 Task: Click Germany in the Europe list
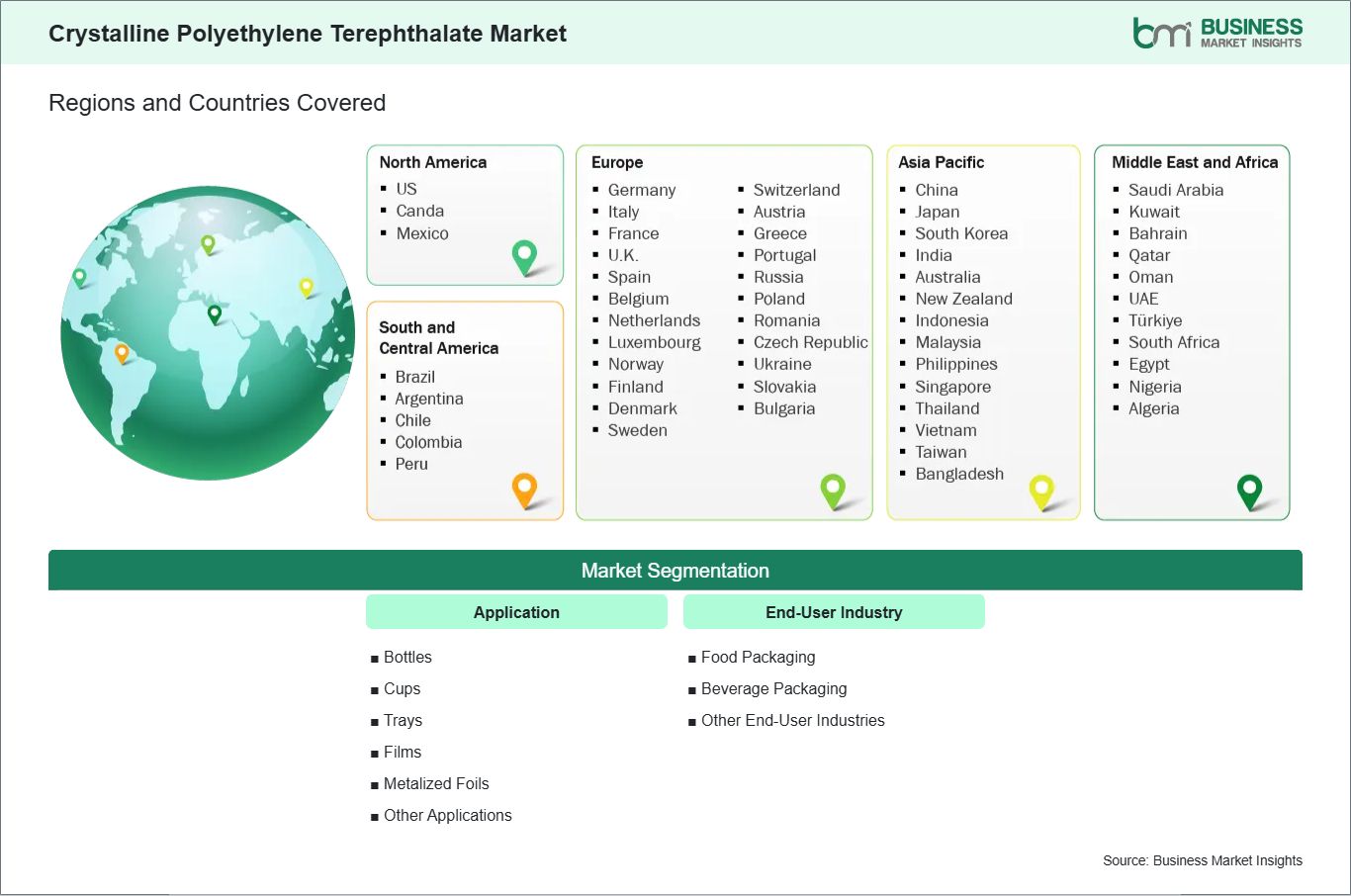coord(641,190)
